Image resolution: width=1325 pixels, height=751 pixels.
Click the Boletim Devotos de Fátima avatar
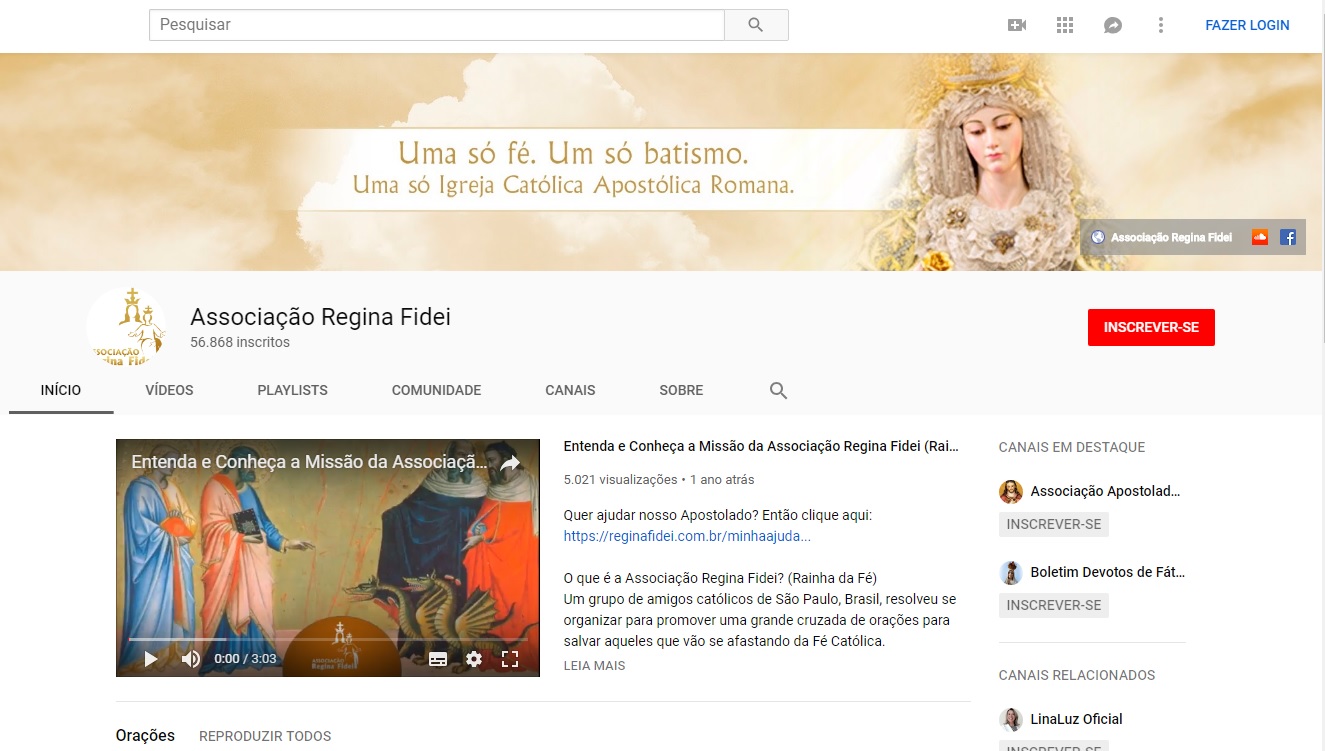[1011, 572]
